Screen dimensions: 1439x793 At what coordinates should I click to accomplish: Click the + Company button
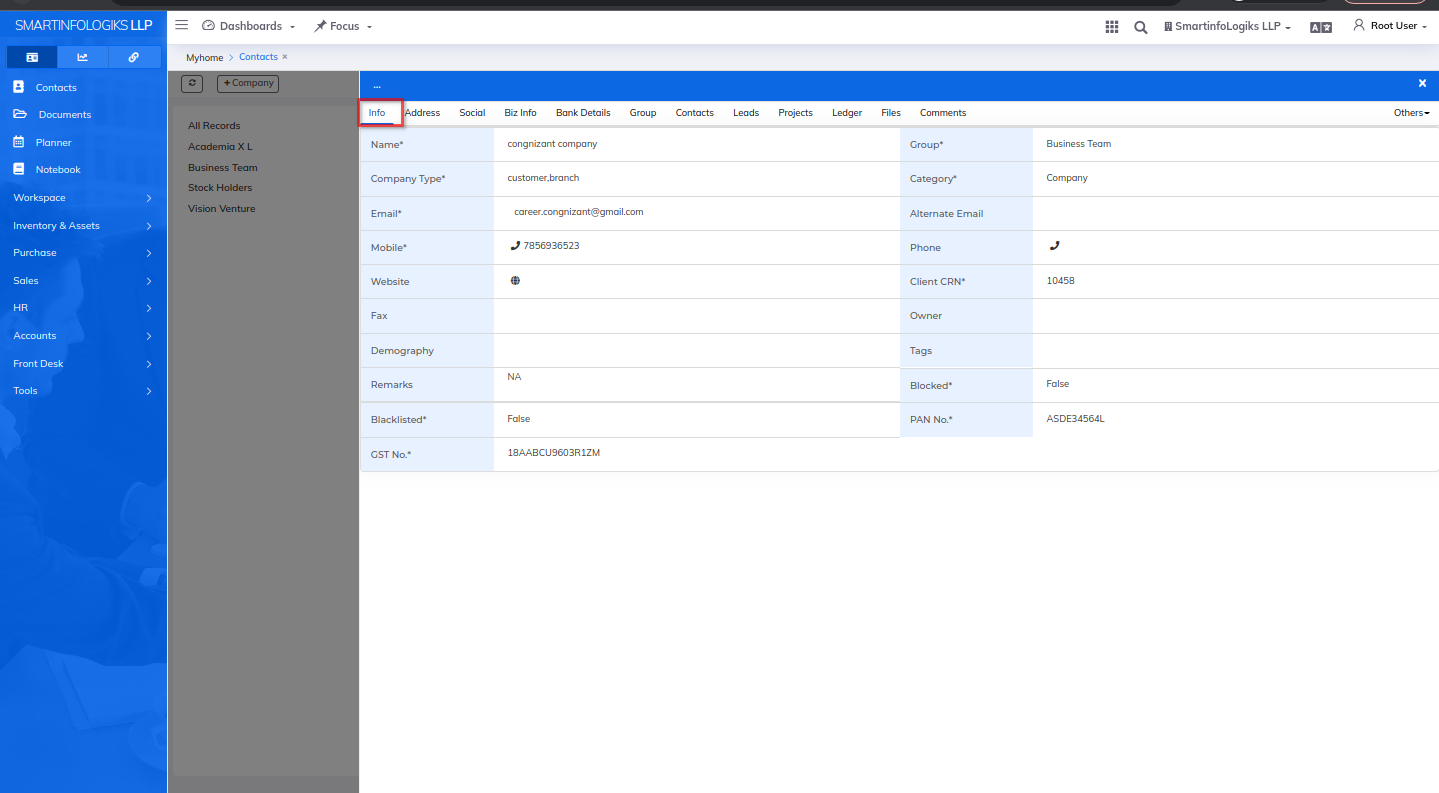point(248,84)
